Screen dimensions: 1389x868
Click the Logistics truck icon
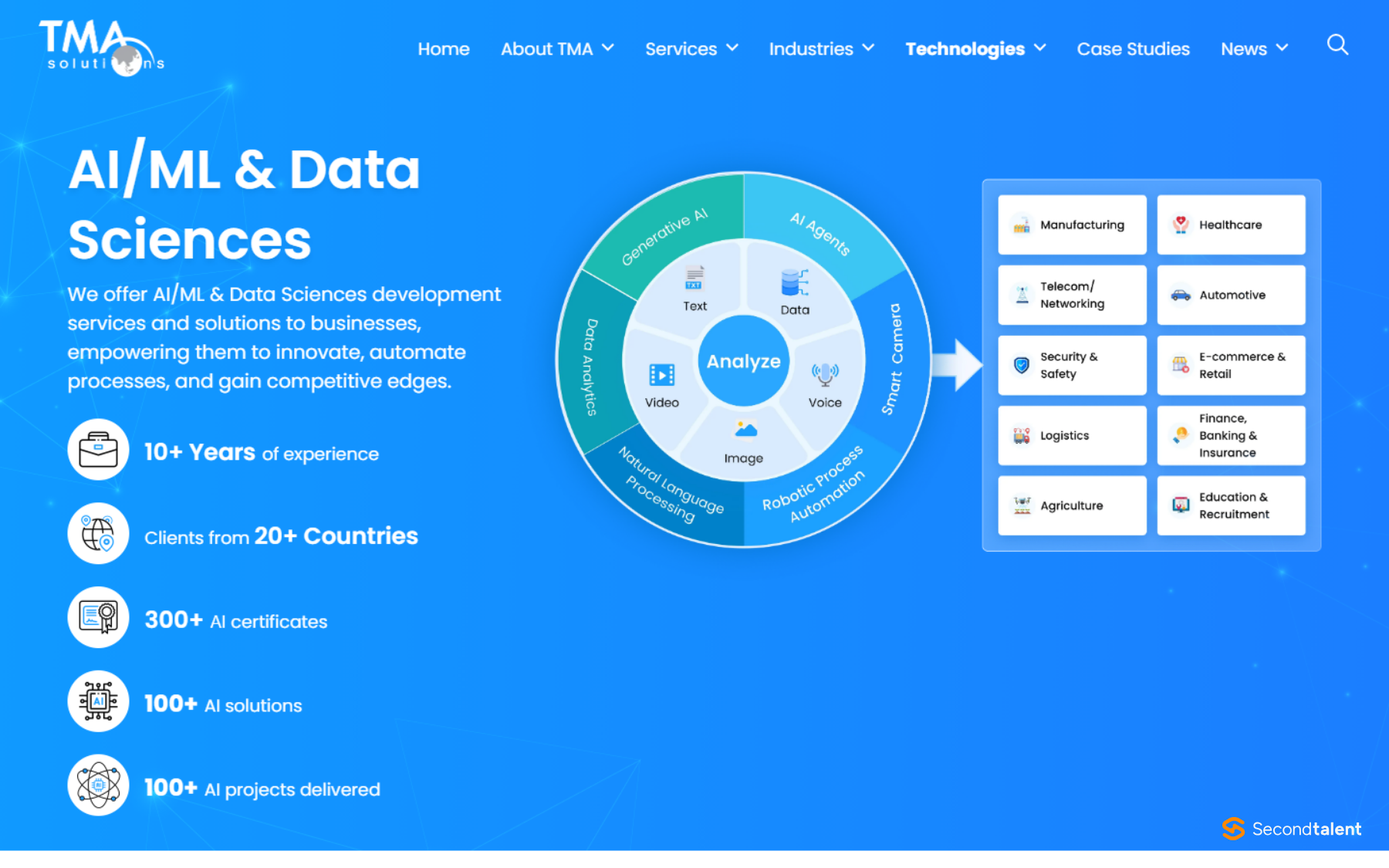1022,436
